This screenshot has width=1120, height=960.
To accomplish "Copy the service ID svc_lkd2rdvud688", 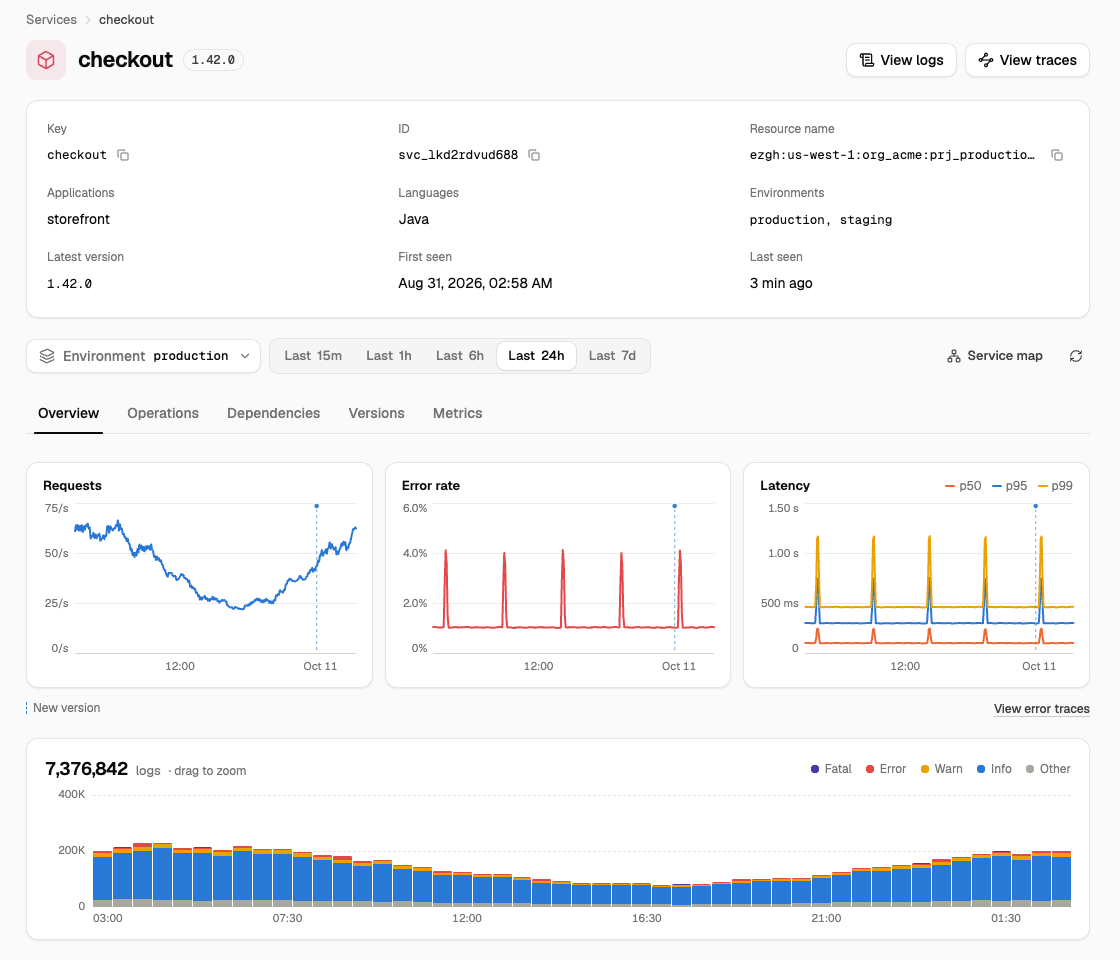I will point(534,155).
